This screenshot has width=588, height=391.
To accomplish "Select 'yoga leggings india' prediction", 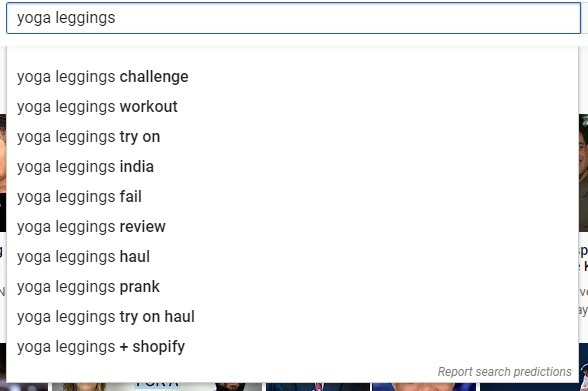I will tap(292, 167).
